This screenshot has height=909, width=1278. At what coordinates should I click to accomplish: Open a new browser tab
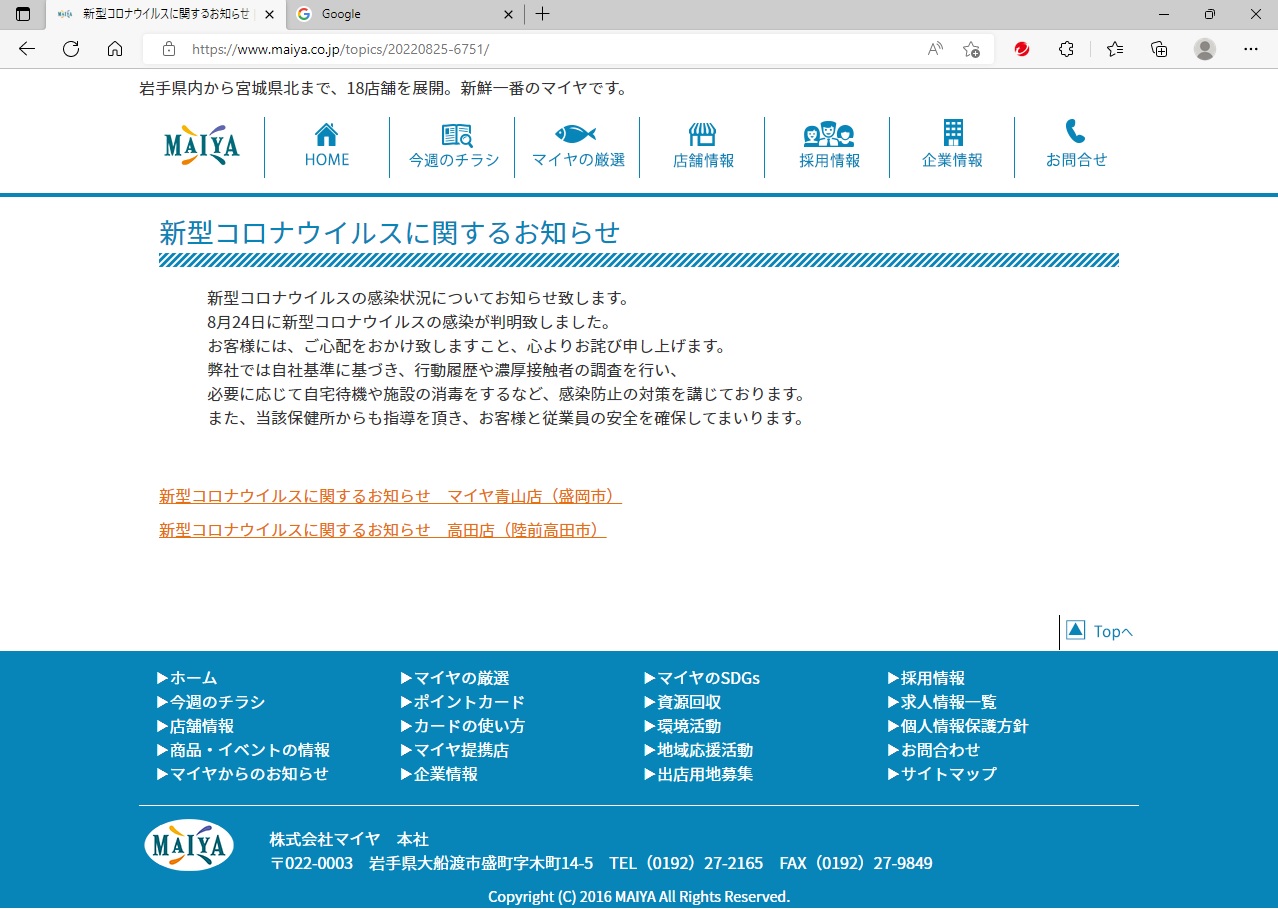click(x=542, y=14)
